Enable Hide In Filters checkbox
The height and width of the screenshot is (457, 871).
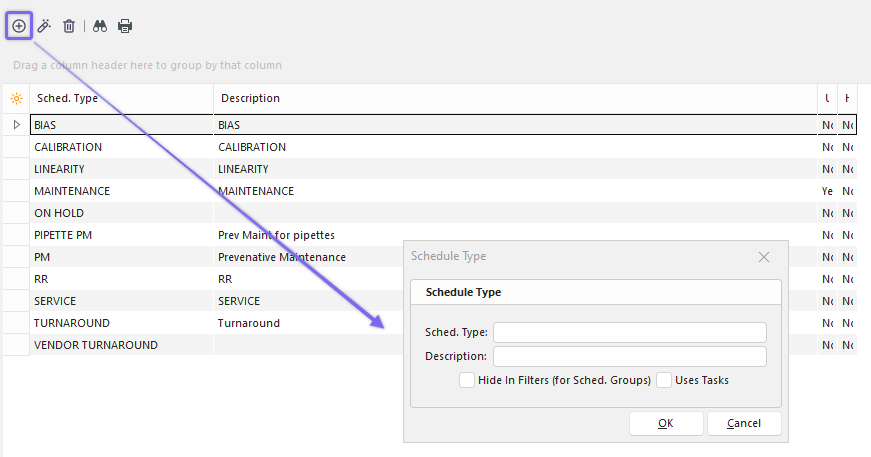(467, 380)
